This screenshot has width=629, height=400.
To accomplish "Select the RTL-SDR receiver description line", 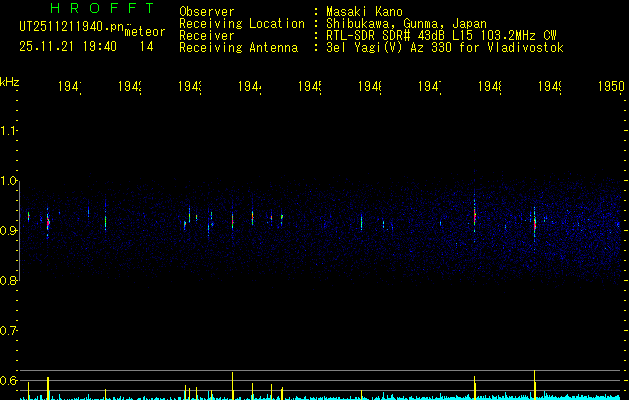I will point(434,35).
